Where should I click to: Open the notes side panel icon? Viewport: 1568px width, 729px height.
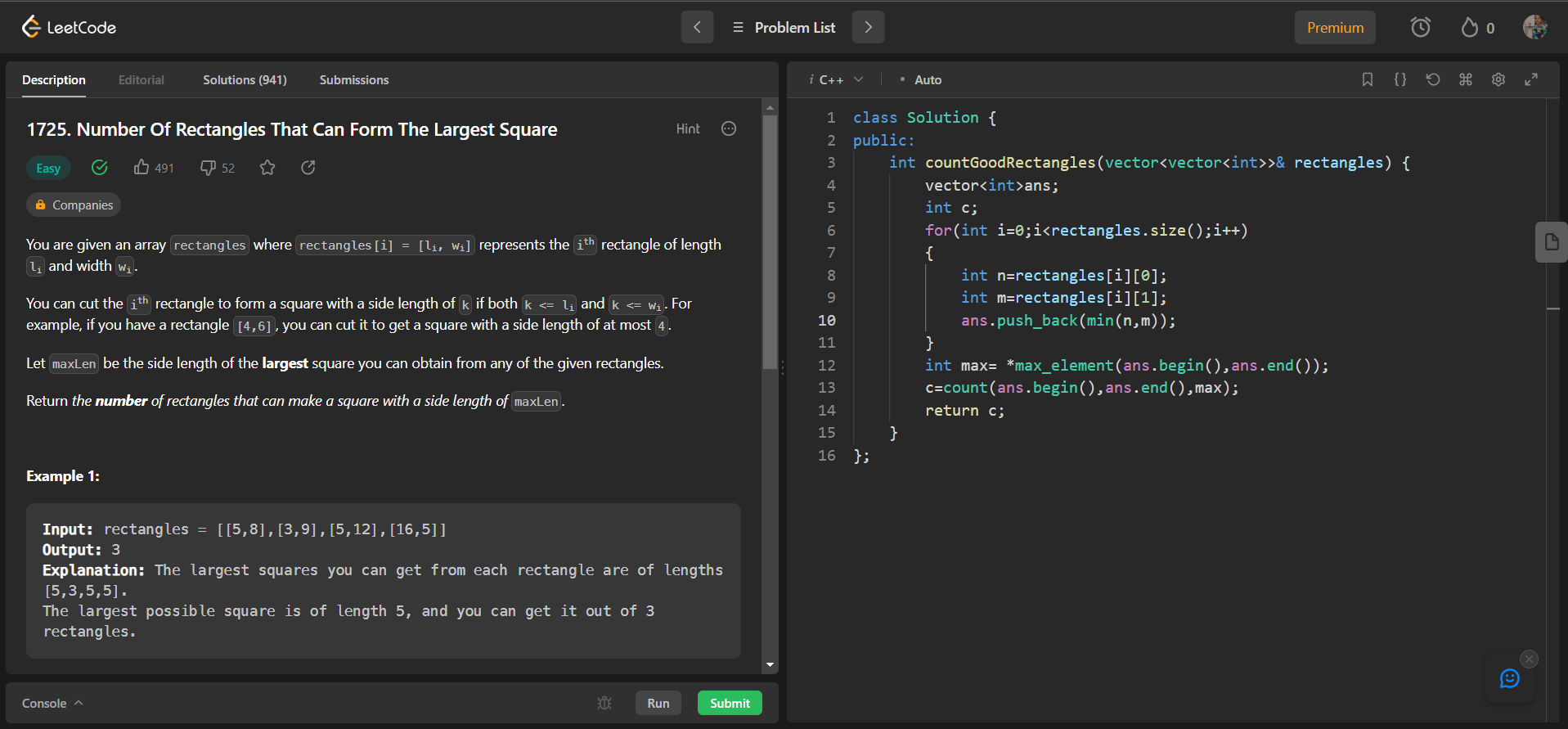1551,242
